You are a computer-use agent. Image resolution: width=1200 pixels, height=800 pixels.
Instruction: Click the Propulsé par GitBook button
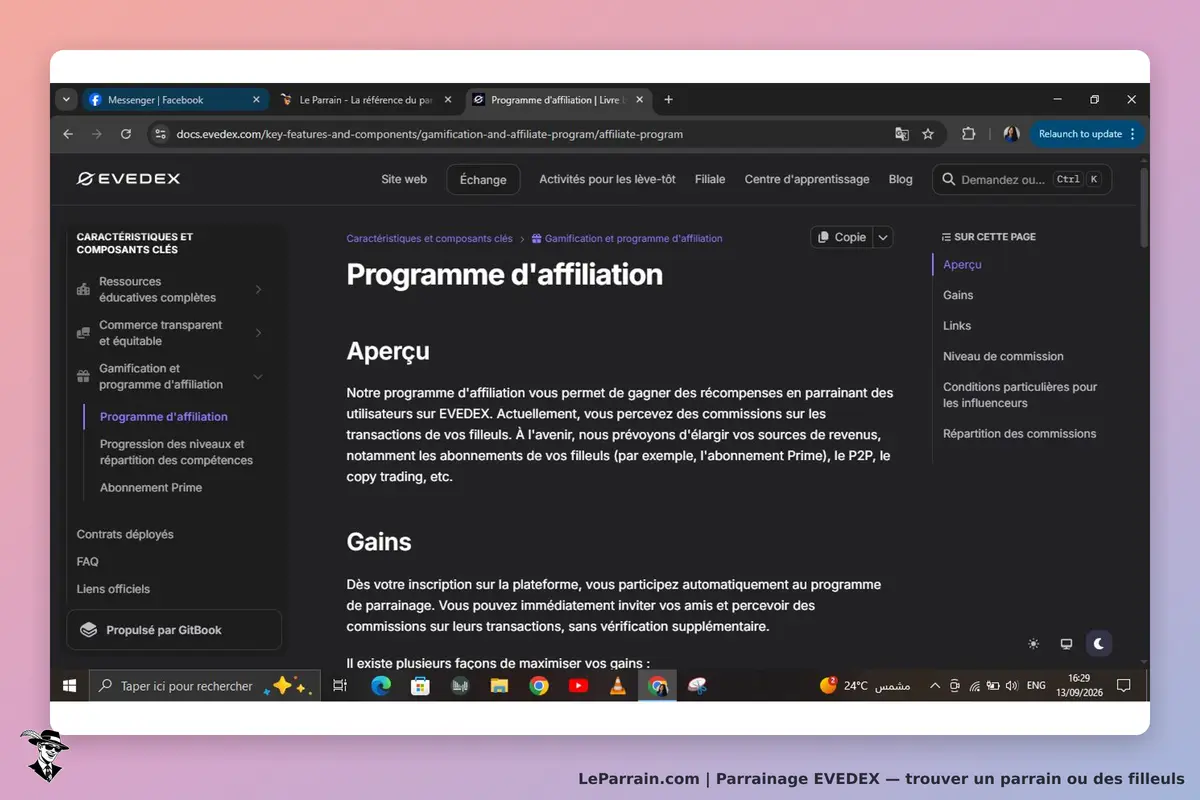[x=174, y=630]
